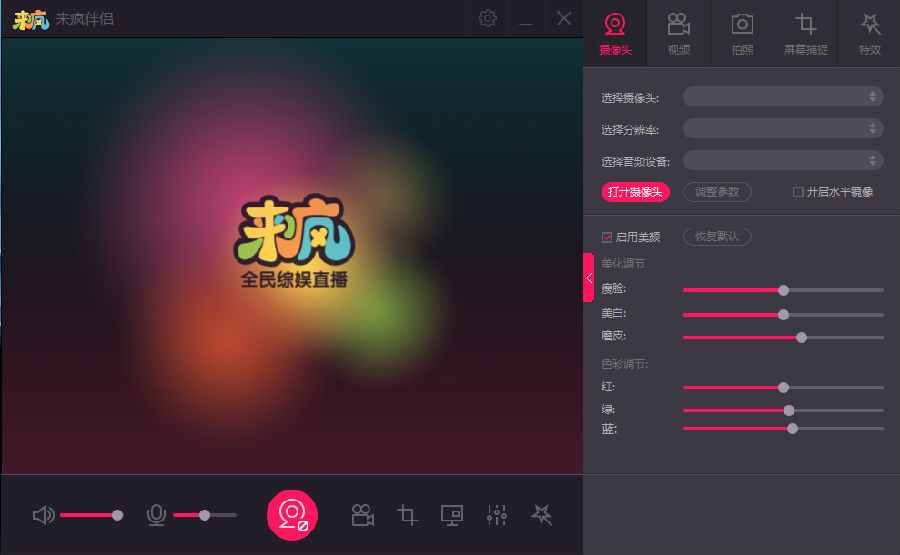The width and height of the screenshot is (900, 555).
Task: Click the 恢复默认 button
Action: 717,237
